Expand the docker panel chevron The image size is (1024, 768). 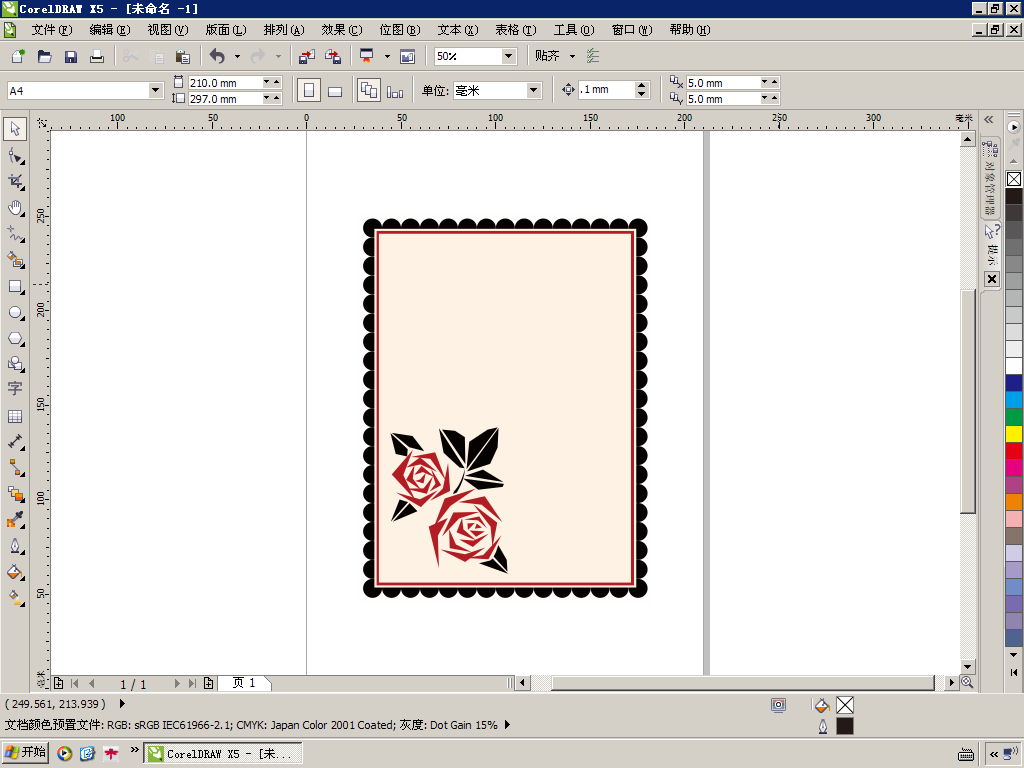tap(989, 120)
